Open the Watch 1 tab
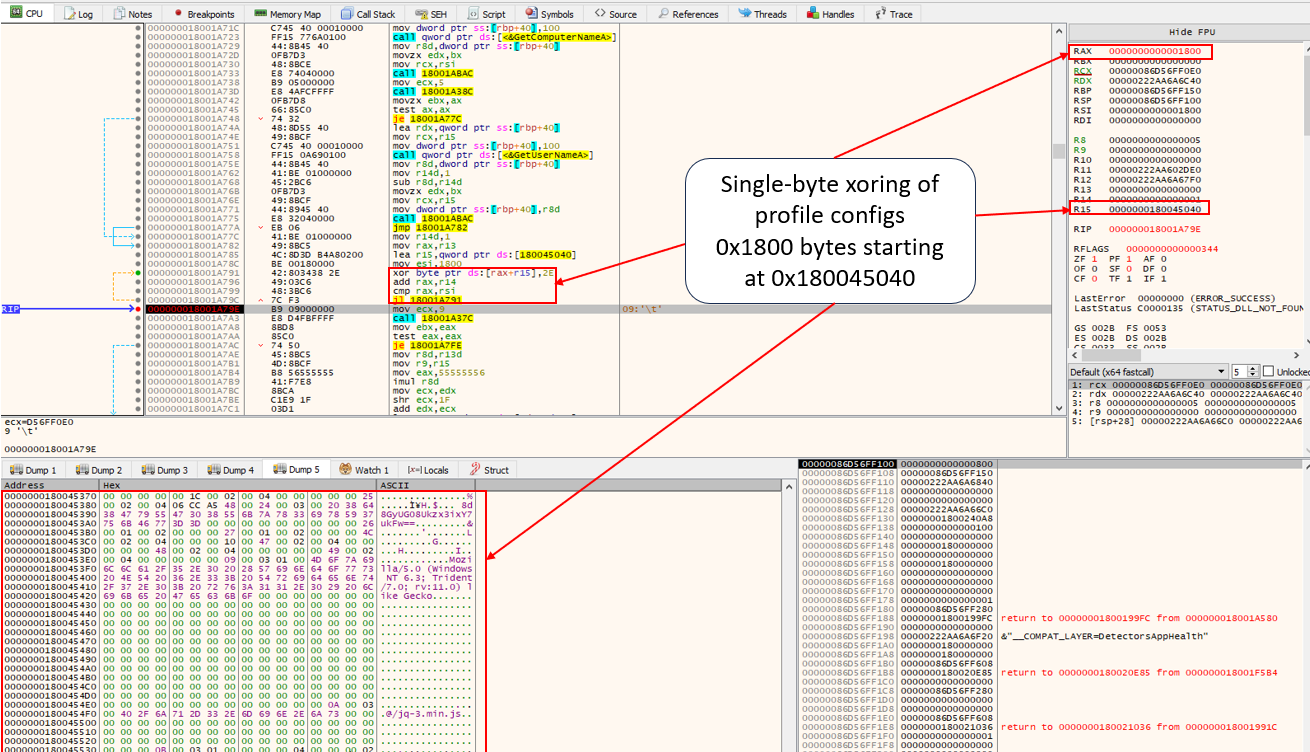This screenshot has height=752, width=1310. [364, 469]
